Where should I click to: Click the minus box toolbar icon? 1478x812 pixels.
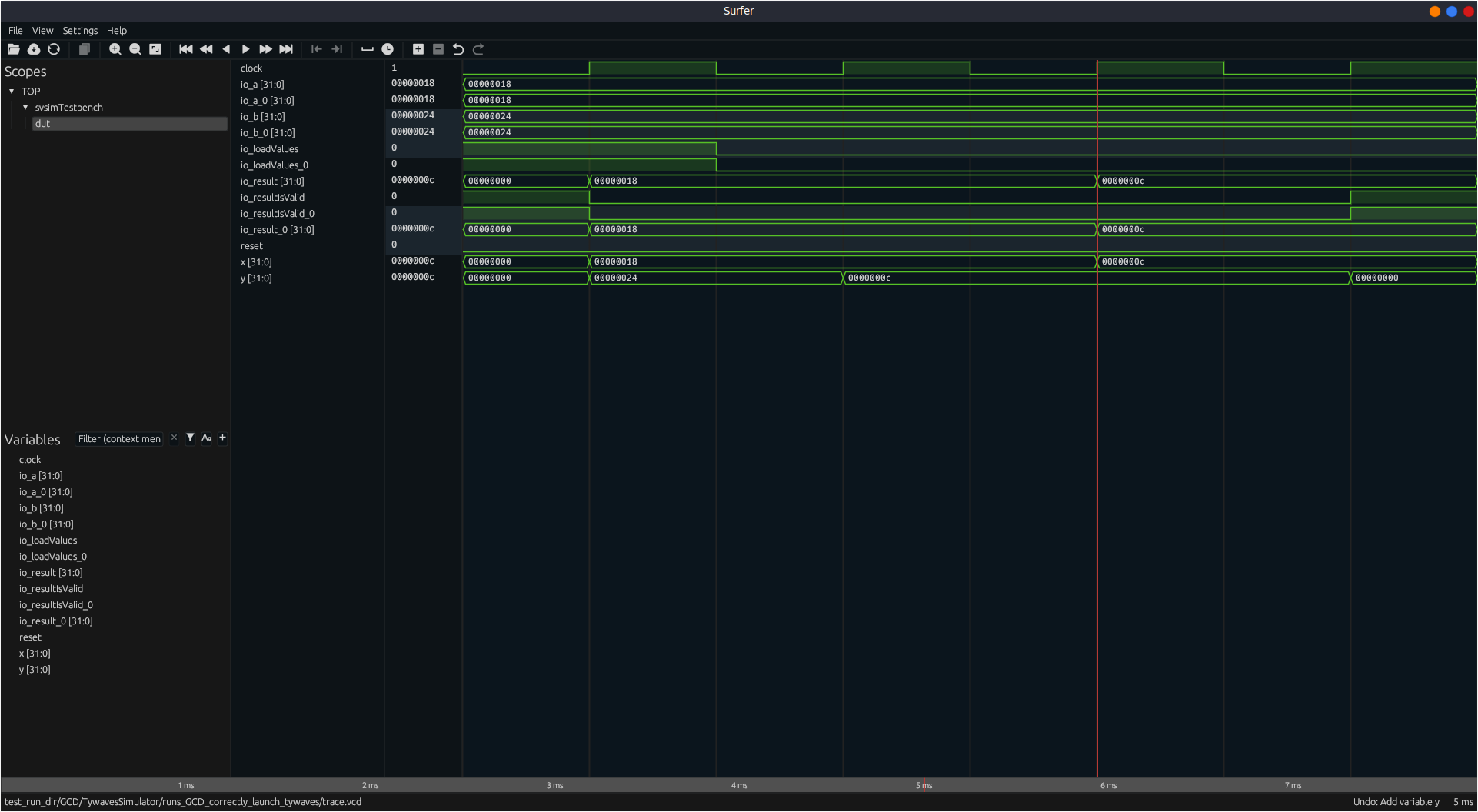click(438, 49)
